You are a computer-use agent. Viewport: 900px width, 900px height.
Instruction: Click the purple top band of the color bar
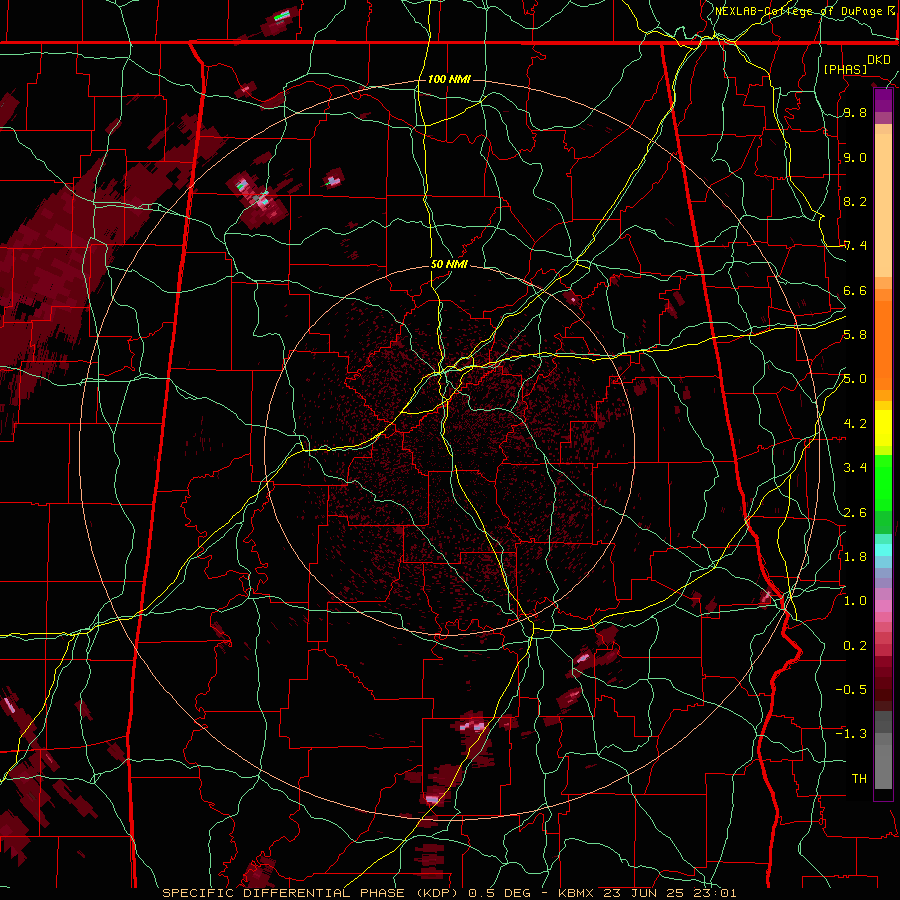[883, 100]
